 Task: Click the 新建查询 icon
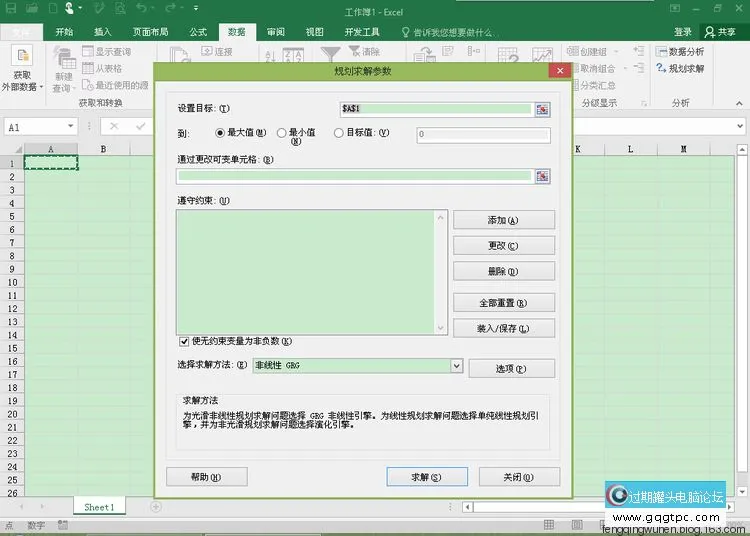point(64,70)
